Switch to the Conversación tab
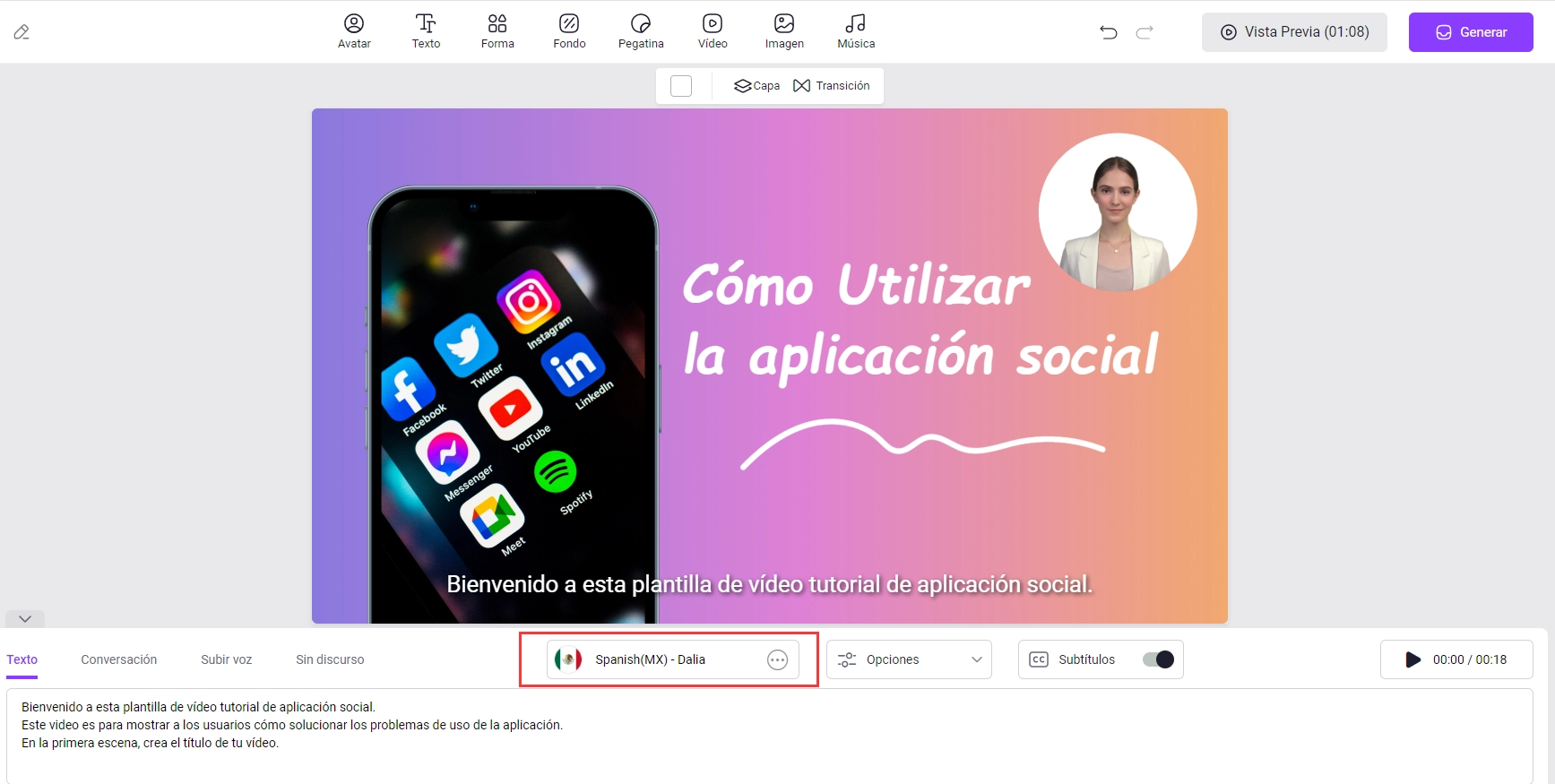The image size is (1555, 784). [119, 659]
